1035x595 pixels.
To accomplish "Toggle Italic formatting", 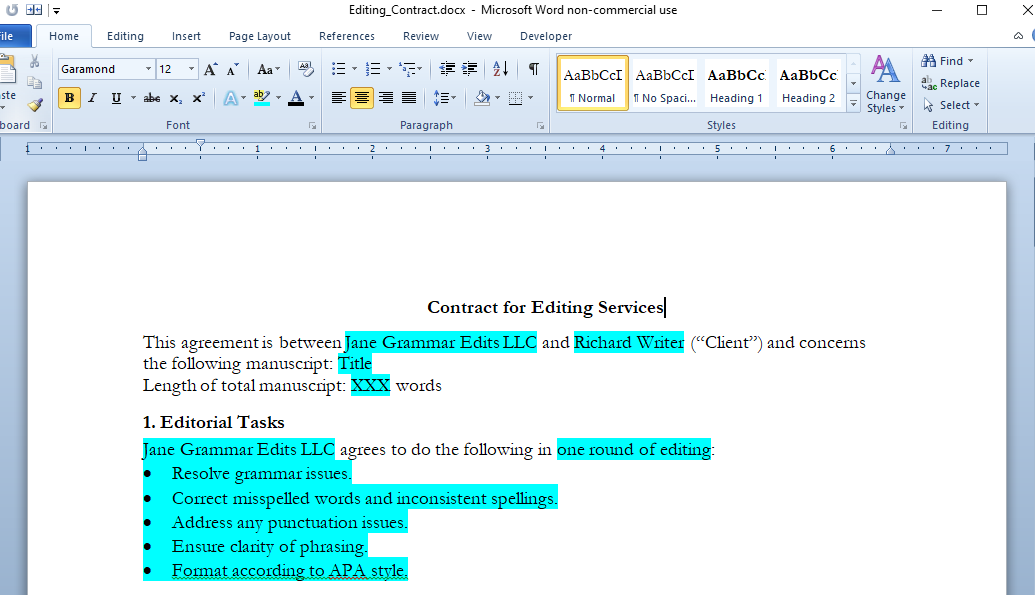I will point(92,98).
